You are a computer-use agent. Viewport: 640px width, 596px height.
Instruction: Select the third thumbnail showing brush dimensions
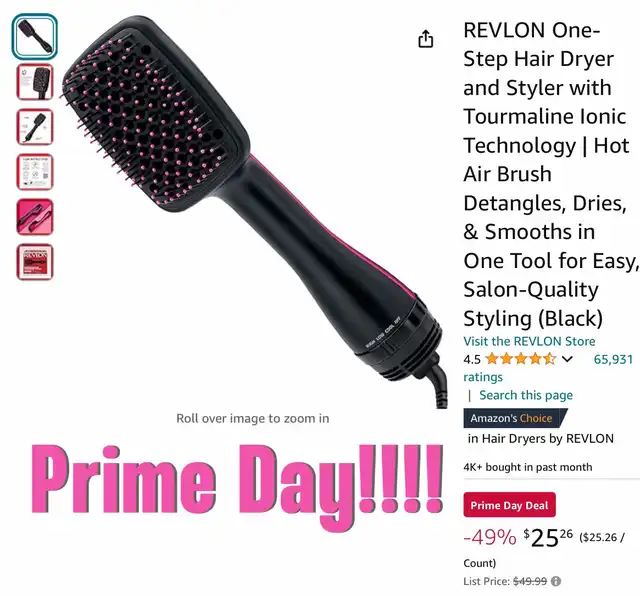35,127
